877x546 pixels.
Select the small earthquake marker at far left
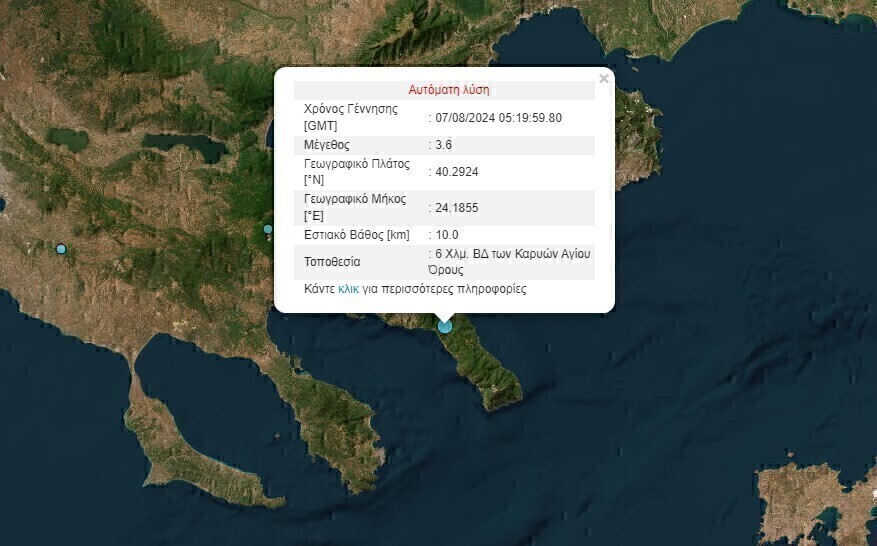tap(61, 248)
